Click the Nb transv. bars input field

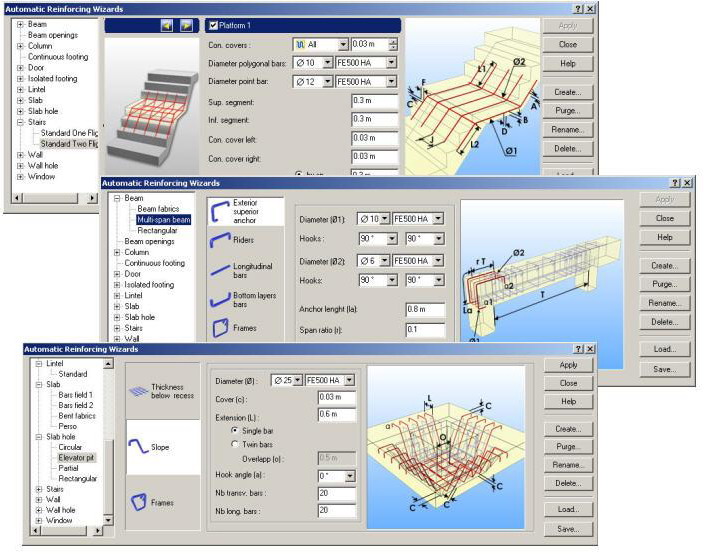pos(337,494)
